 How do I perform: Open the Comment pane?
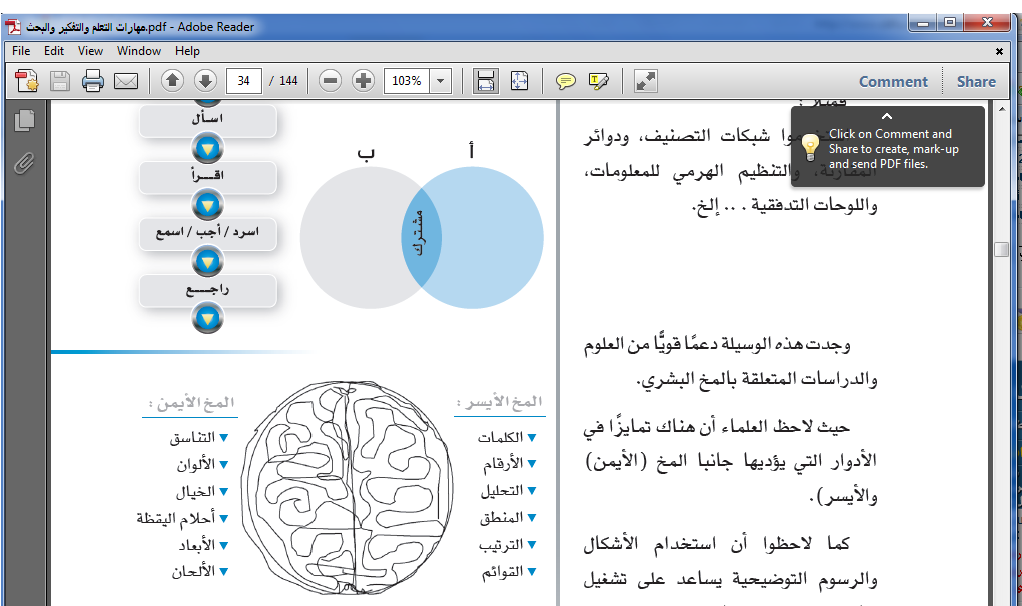pyautogui.click(x=893, y=81)
